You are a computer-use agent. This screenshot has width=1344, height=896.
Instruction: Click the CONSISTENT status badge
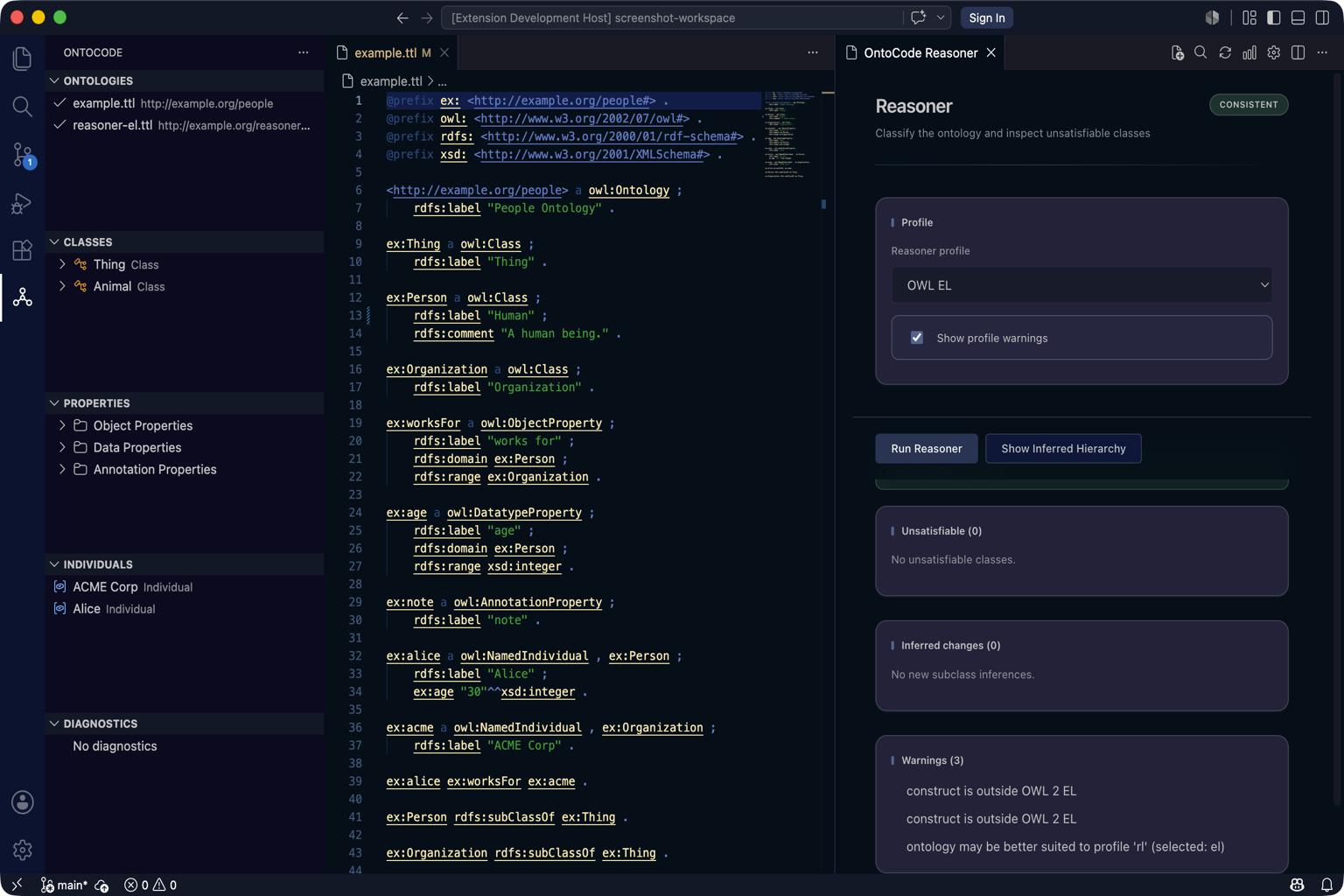(1249, 105)
